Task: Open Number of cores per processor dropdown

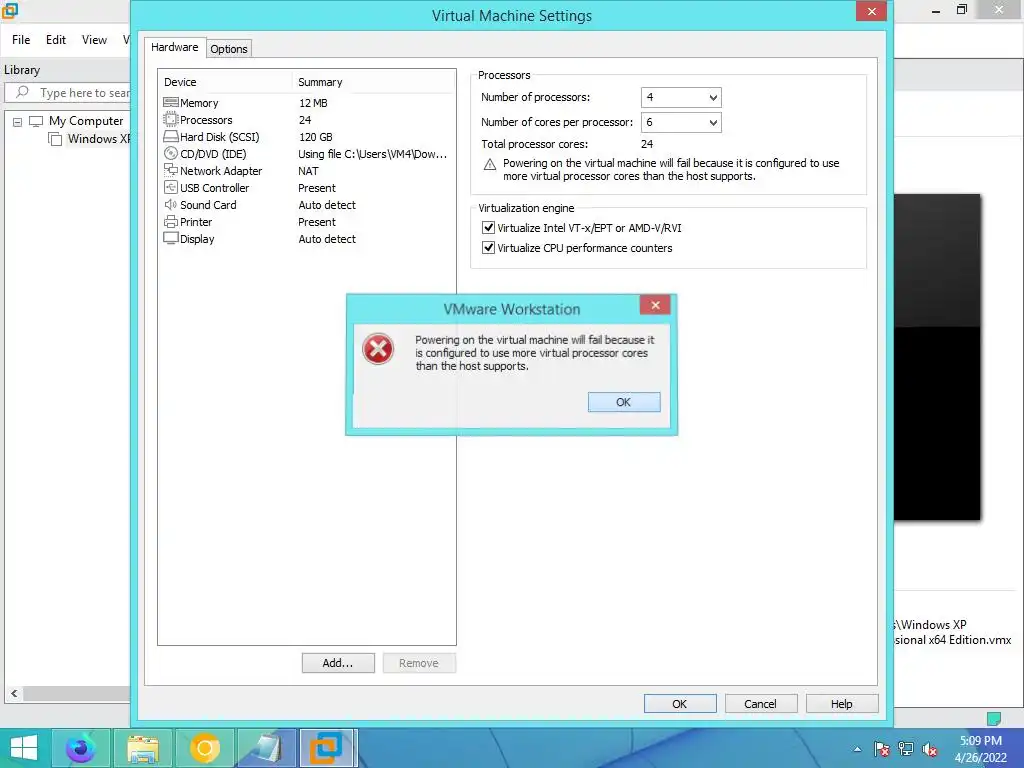Action: coord(681,122)
